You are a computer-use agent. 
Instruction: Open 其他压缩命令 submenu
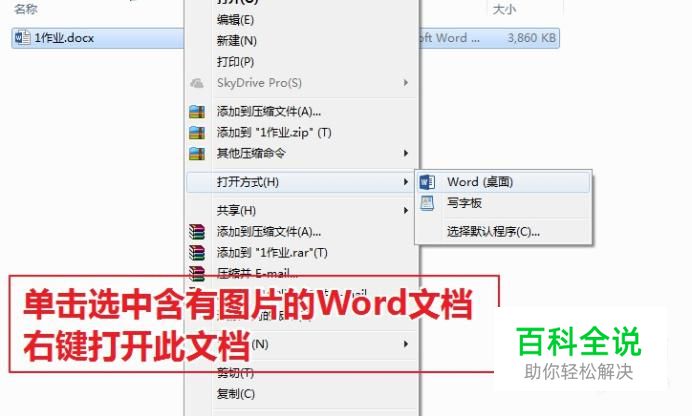(x=251, y=153)
